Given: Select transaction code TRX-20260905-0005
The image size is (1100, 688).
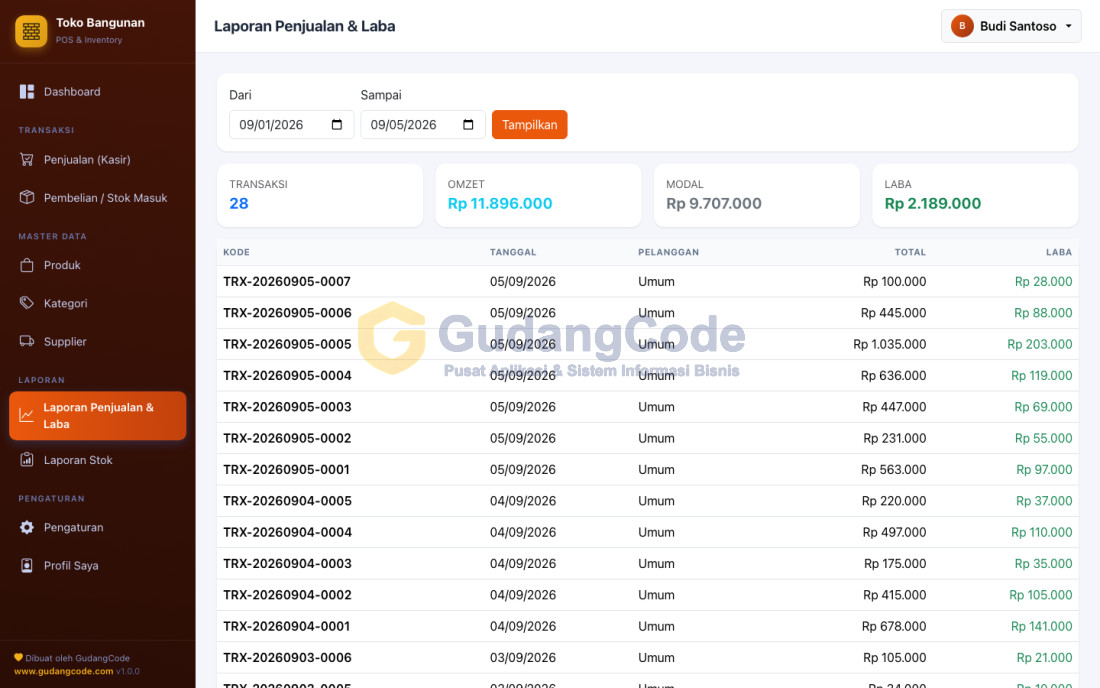Looking at the screenshot, I should [287, 344].
